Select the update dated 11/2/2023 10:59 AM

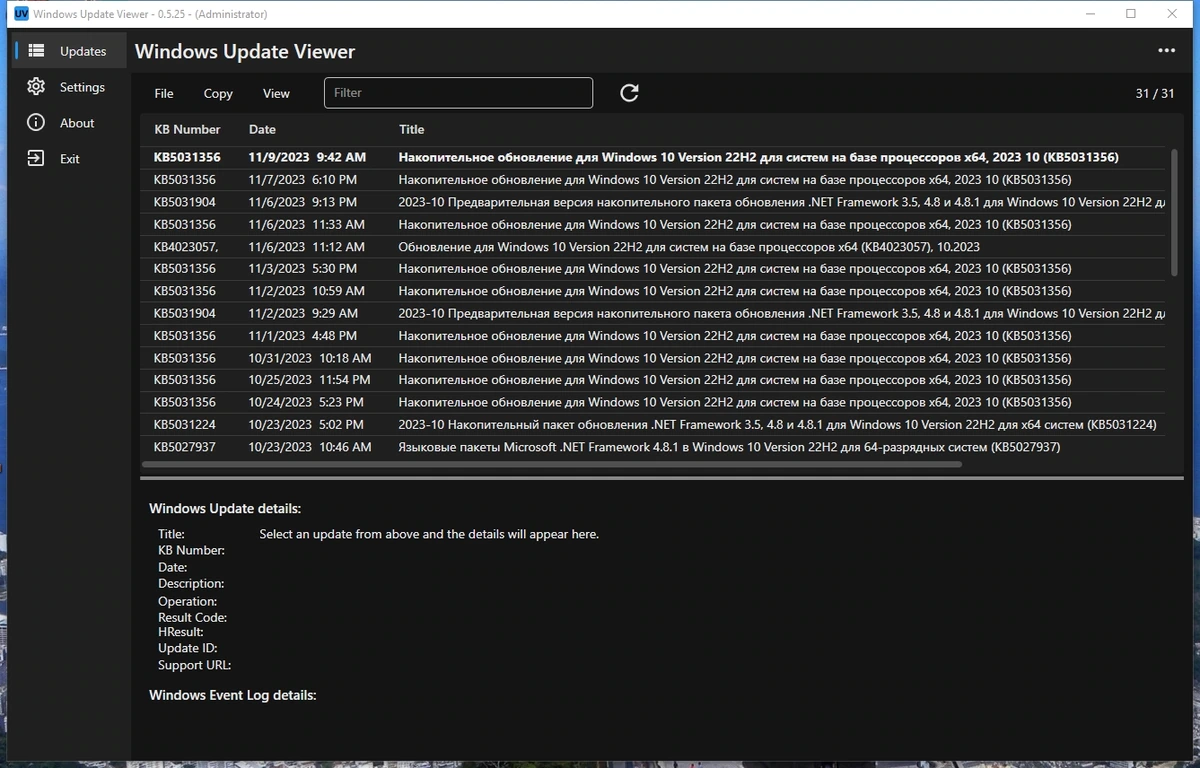(x=654, y=291)
